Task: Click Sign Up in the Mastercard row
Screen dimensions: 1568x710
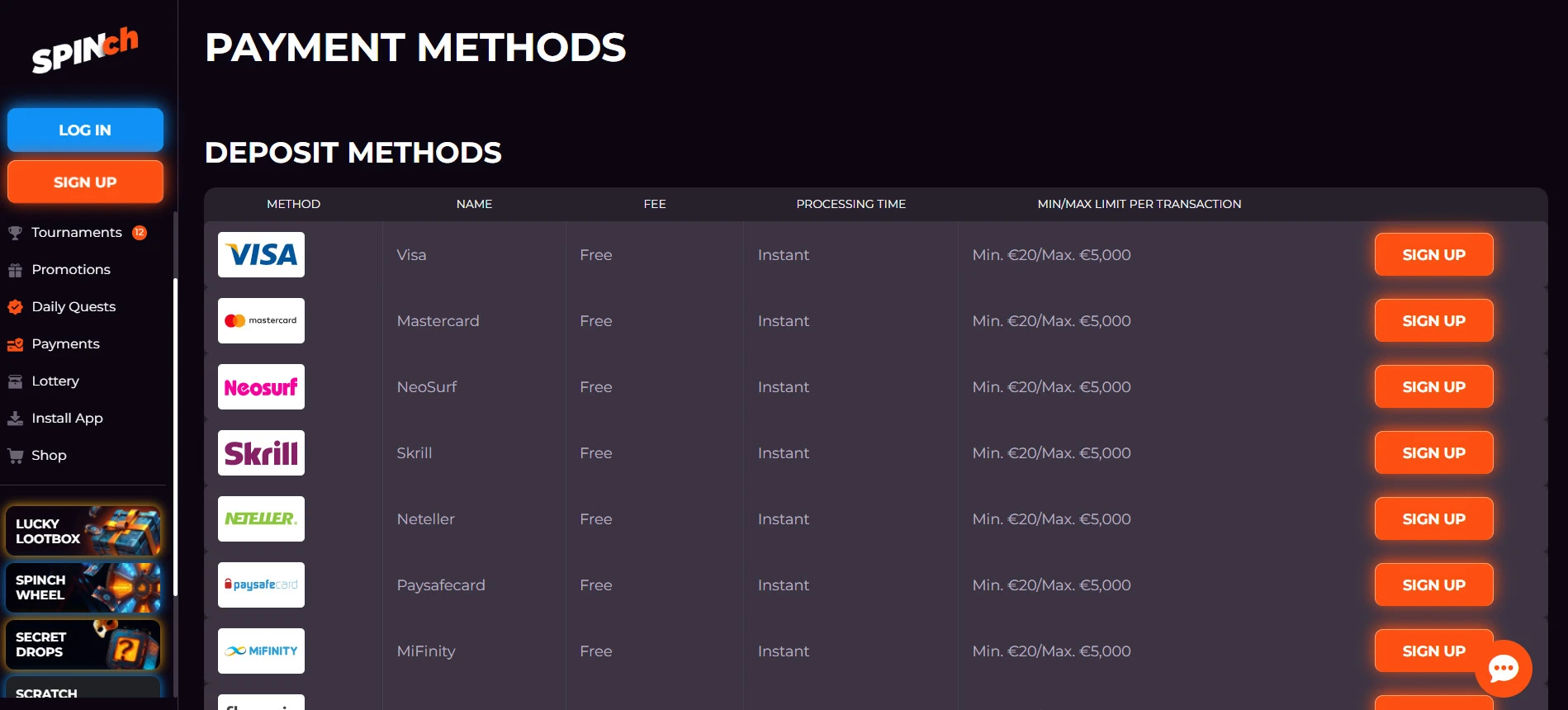Action: (1433, 320)
